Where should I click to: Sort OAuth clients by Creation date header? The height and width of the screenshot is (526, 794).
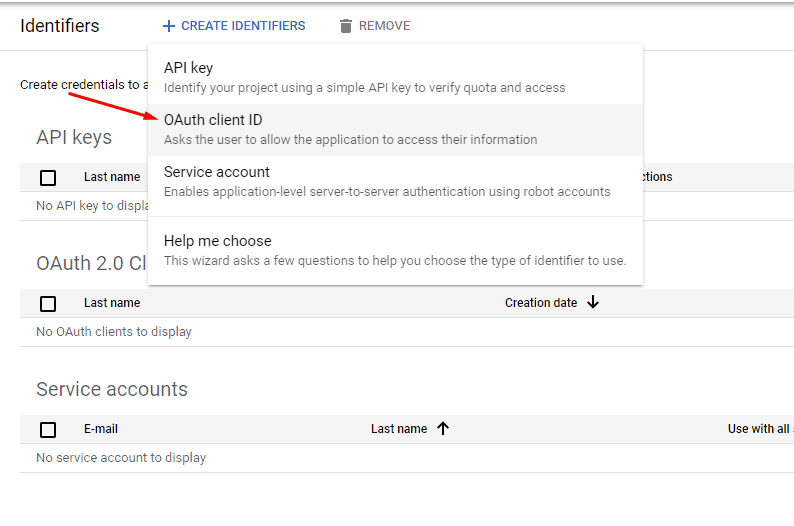click(541, 303)
